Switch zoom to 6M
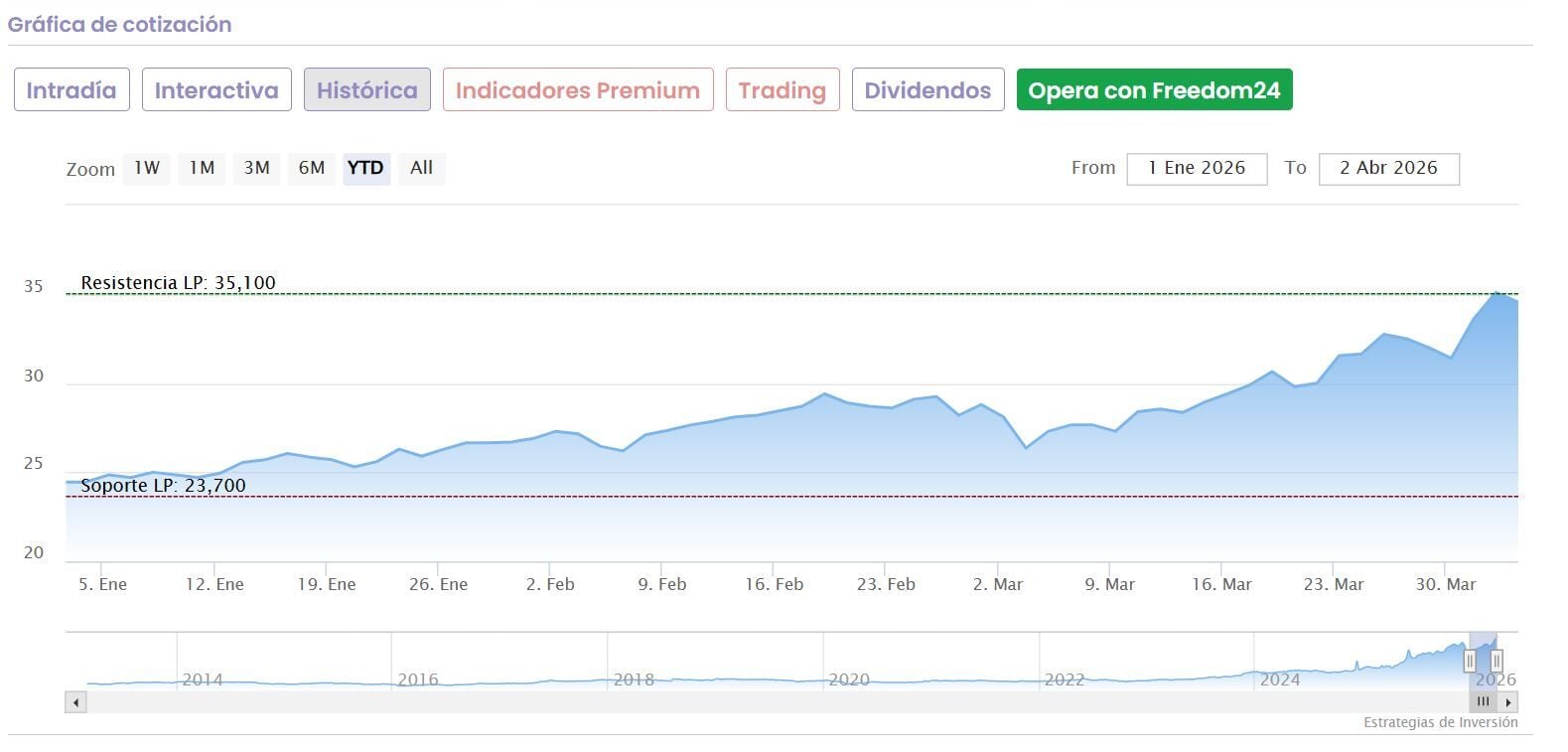 point(312,168)
